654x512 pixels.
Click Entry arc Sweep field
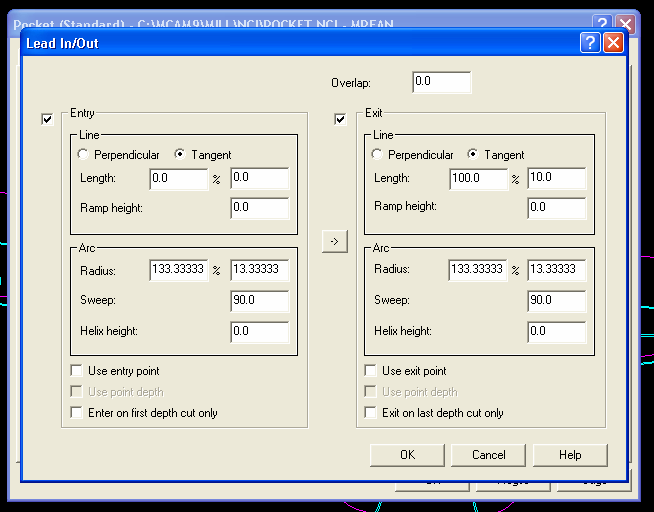click(259, 301)
